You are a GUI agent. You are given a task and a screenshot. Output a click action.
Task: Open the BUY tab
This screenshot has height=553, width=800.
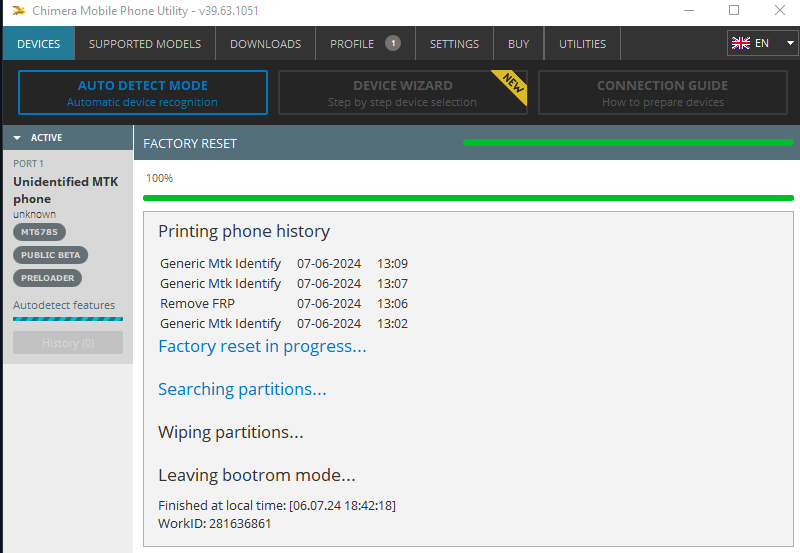click(518, 44)
